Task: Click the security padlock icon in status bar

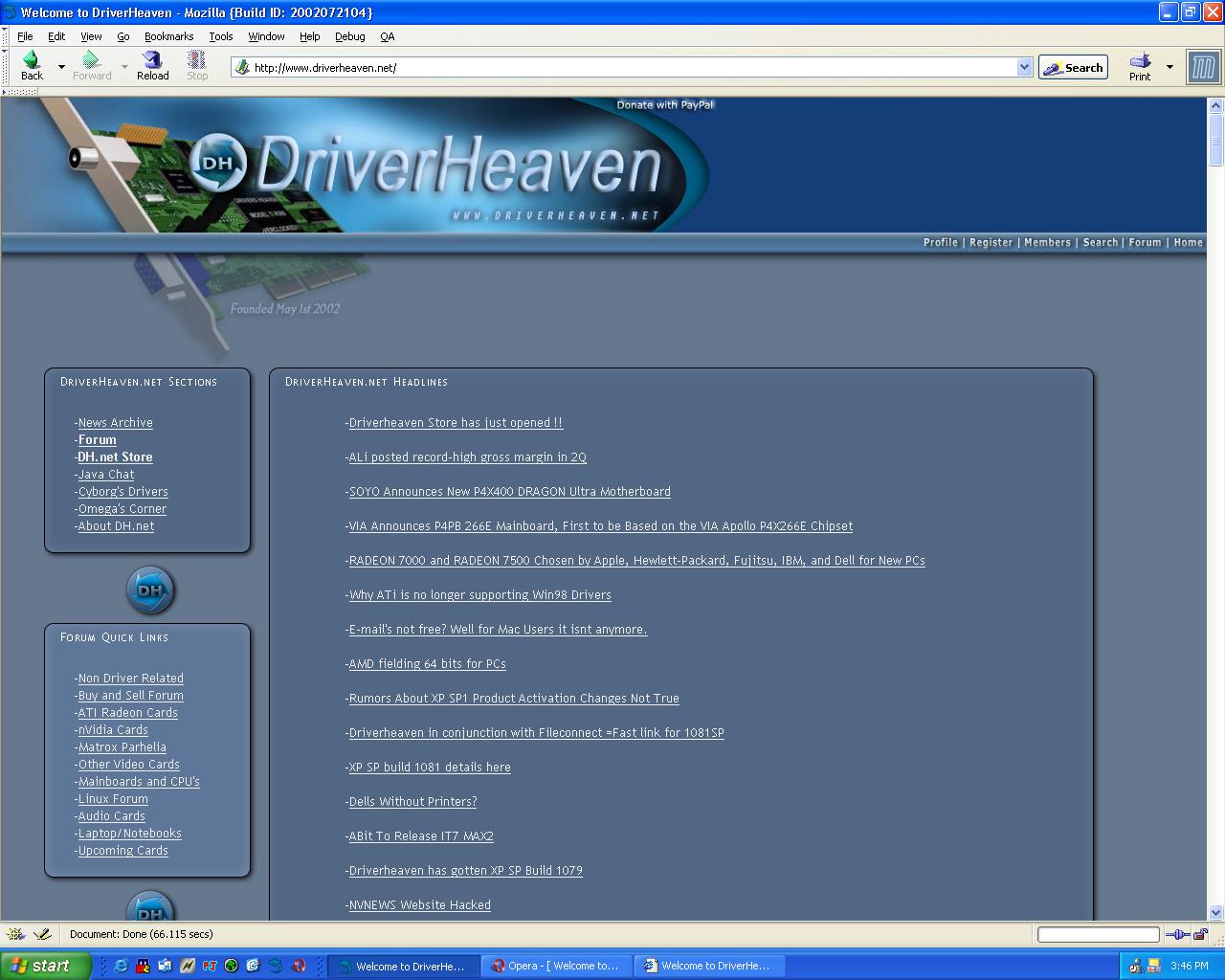Action: (1201, 935)
